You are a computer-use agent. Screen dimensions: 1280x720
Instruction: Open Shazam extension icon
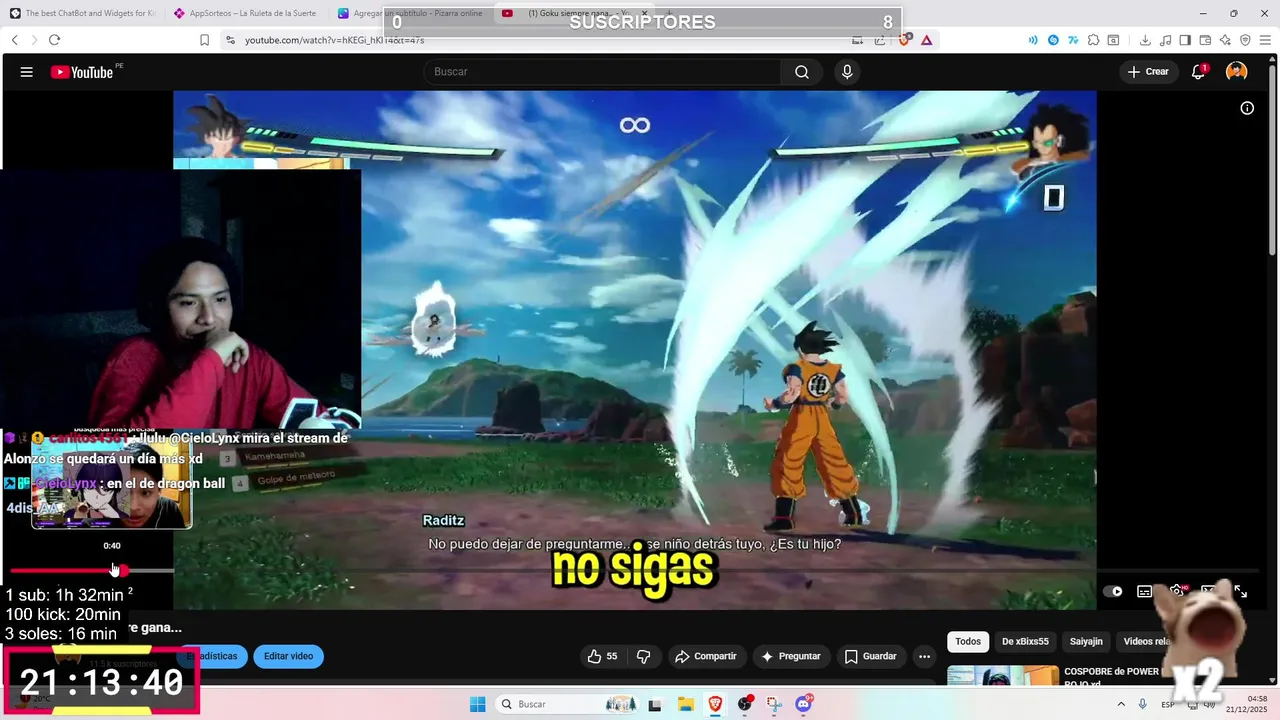pos(1053,40)
